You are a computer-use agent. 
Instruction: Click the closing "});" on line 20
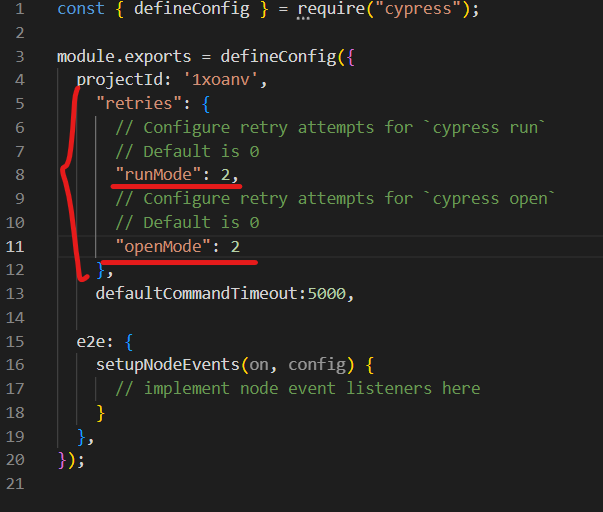[71, 460]
